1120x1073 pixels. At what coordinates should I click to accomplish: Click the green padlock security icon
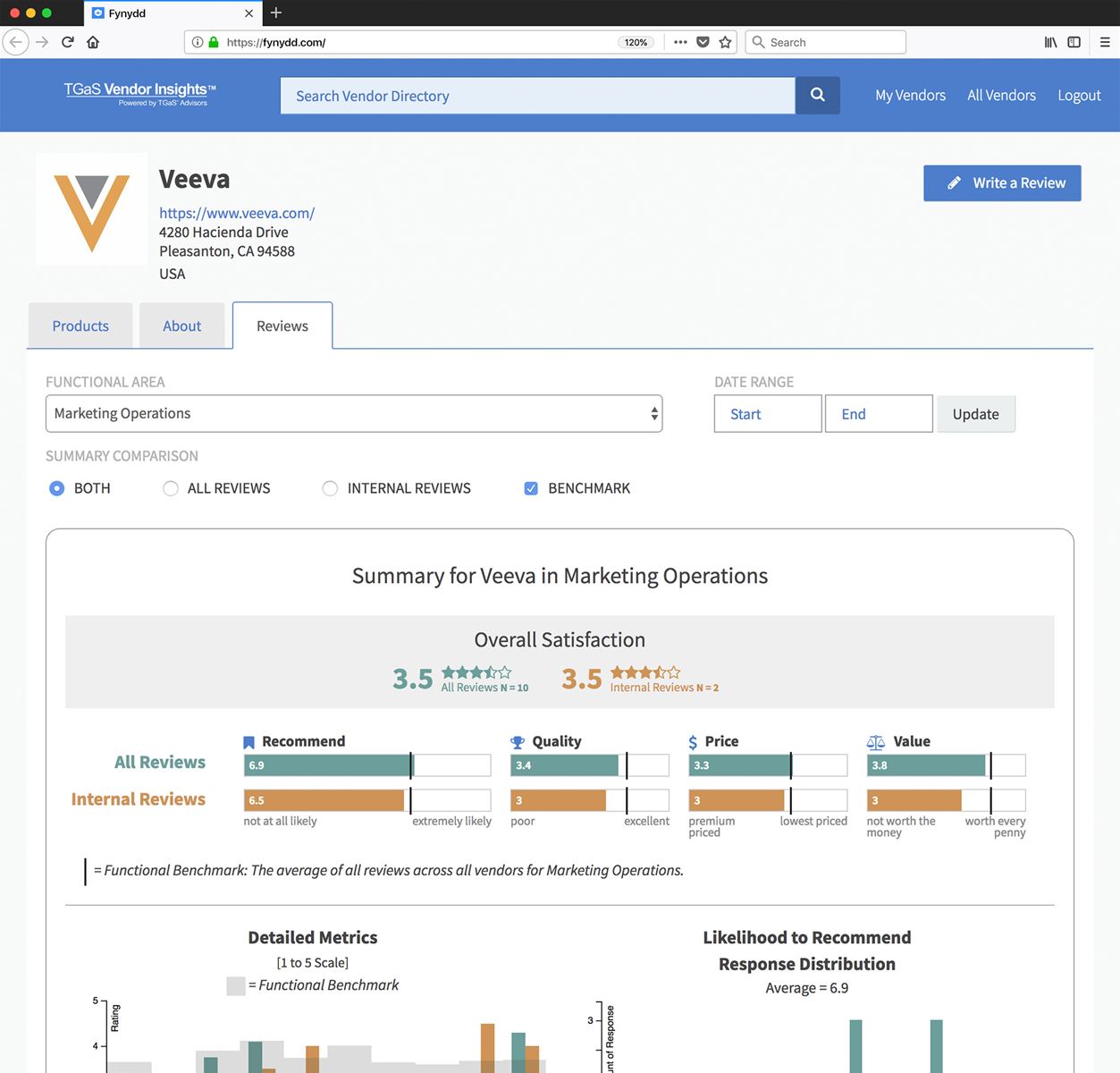click(x=214, y=42)
